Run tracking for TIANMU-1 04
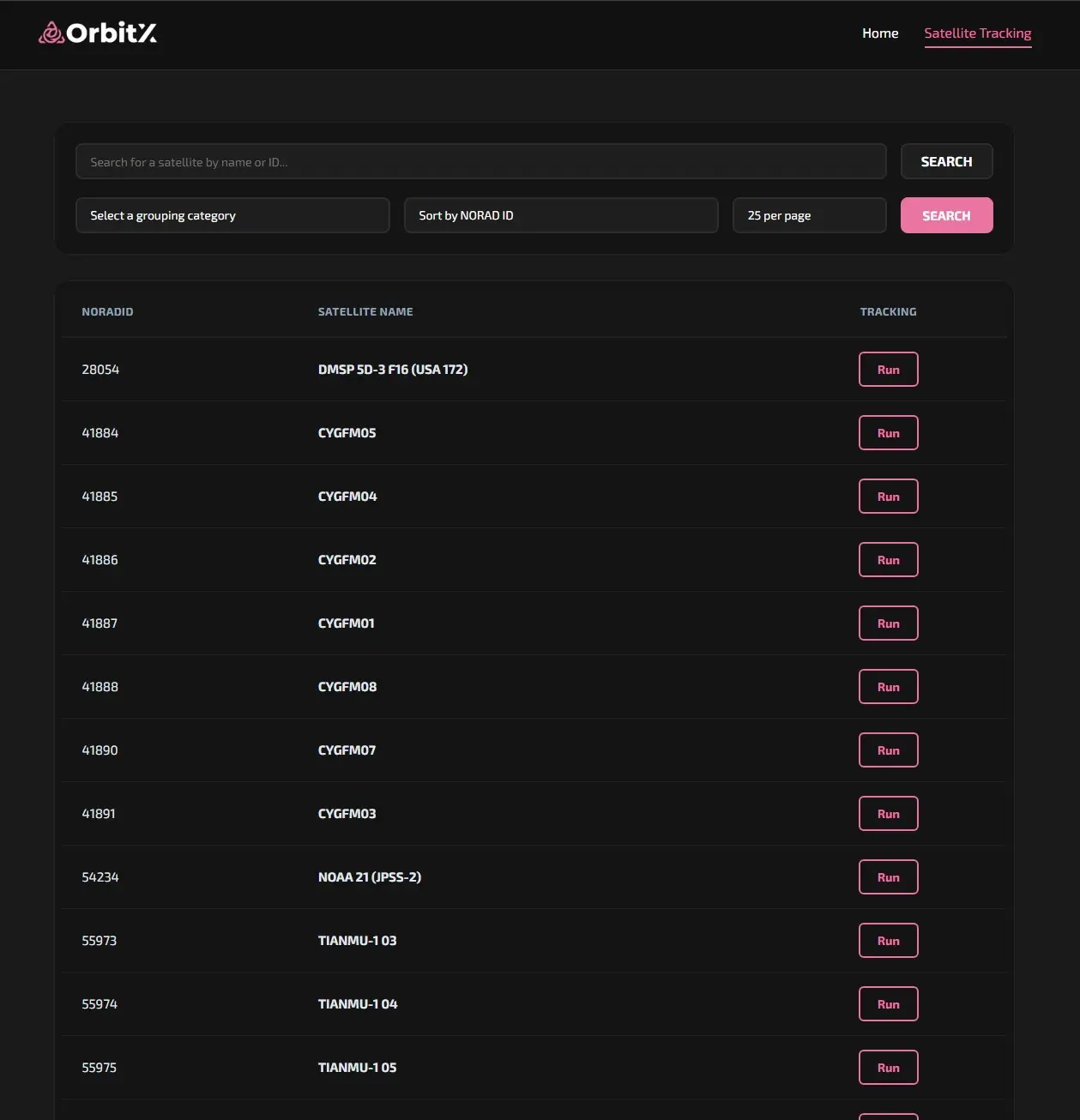The height and width of the screenshot is (1120, 1080). coord(888,1004)
